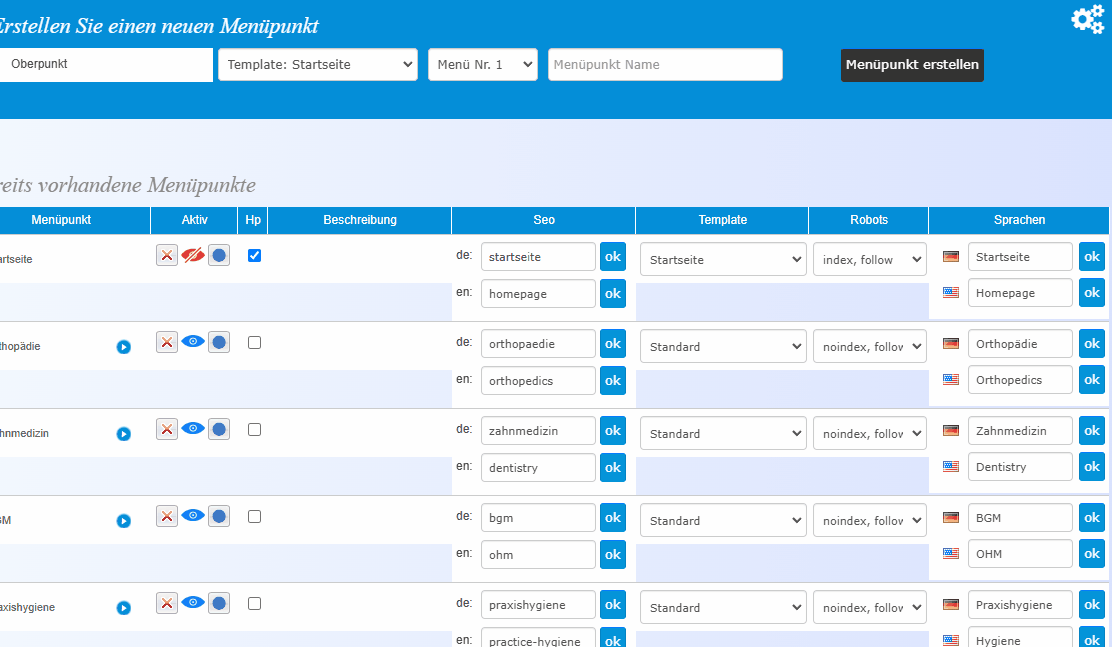The height and width of the screenshot is (647, 1112).
Task: Open the settings gears icon
Action: coord(1087,19)
